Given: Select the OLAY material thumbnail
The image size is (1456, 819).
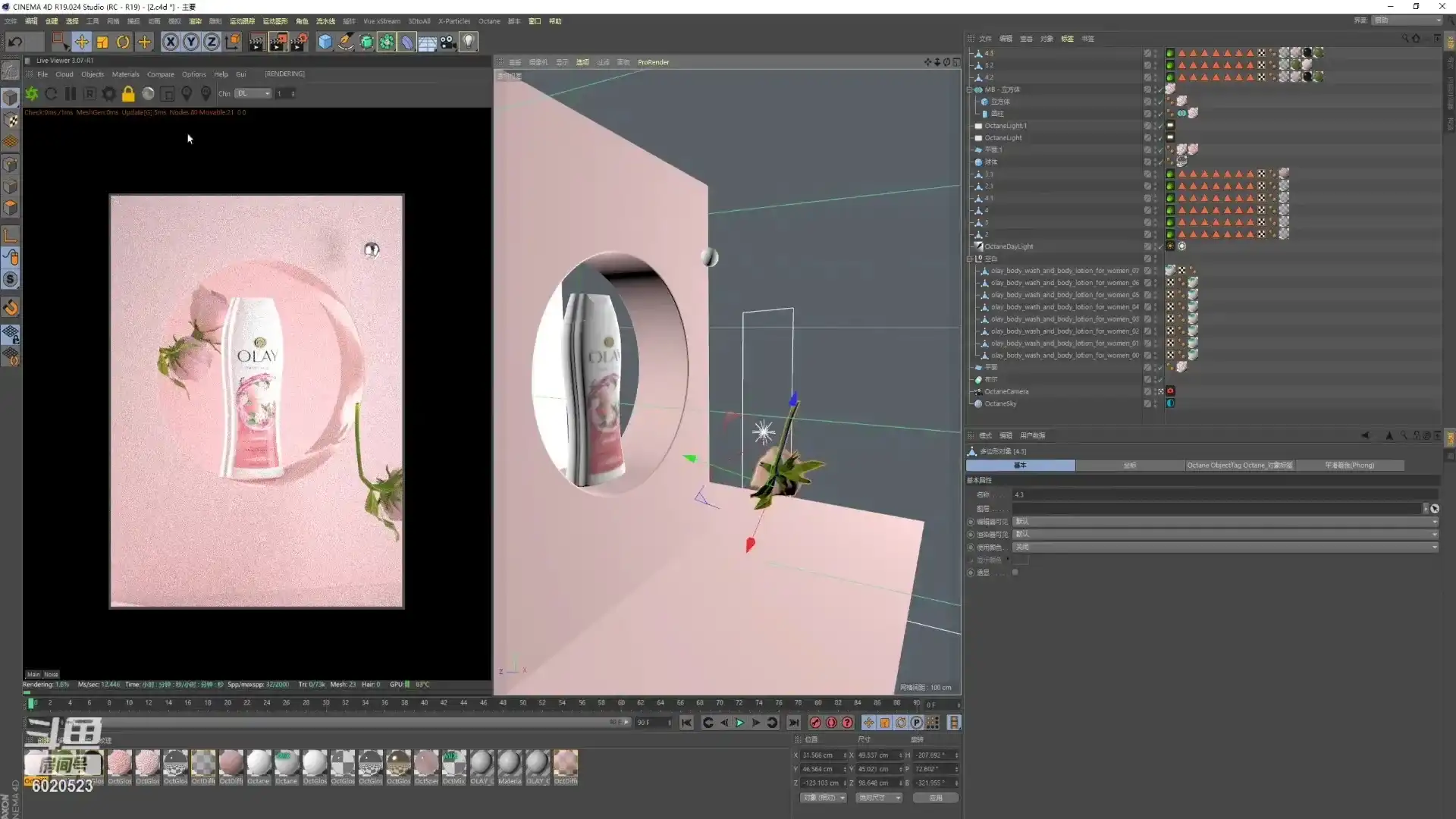Looking at the screenshot, I should tap(482, 764).
